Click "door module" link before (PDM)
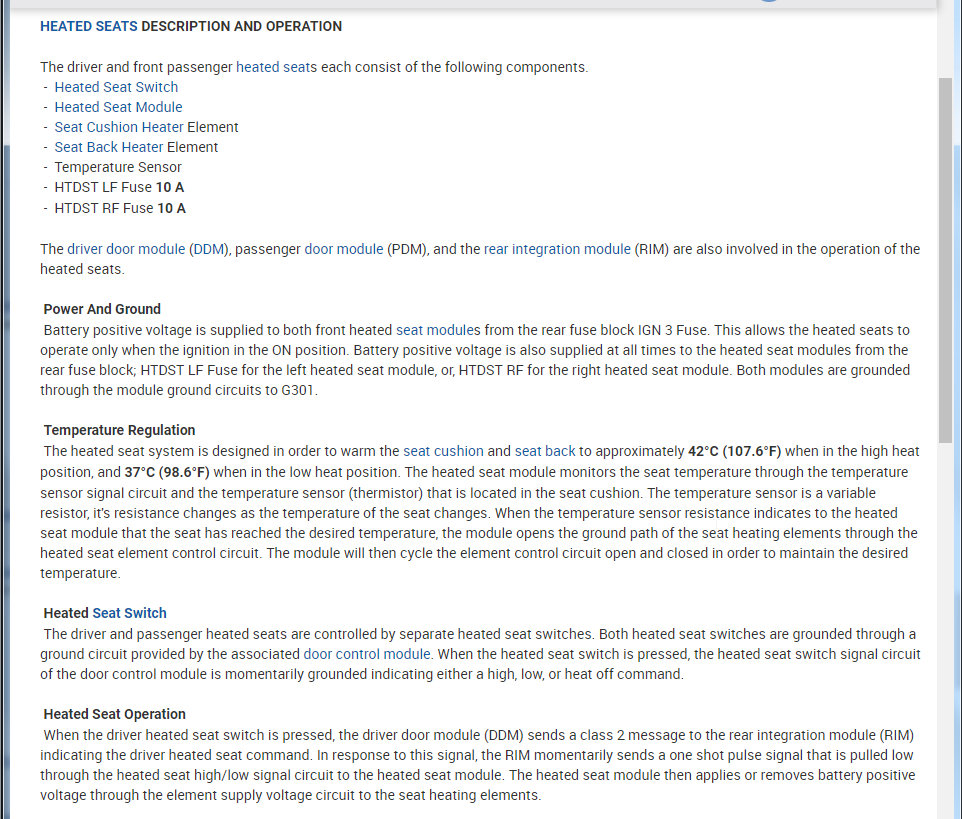The width and height of the screenshot is (962, 819). (343, 249)
